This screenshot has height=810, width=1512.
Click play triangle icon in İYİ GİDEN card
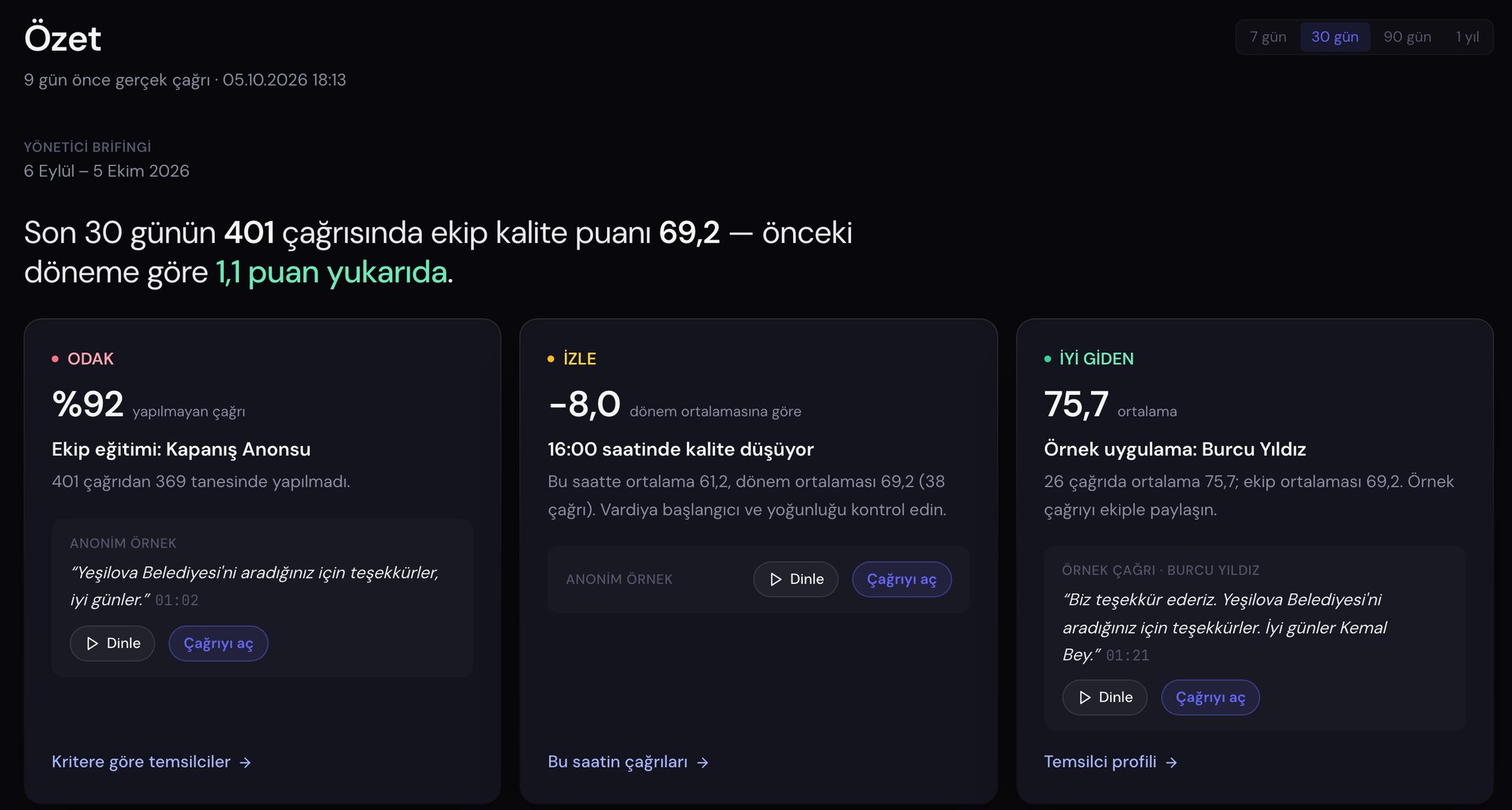coord(1085,697)
